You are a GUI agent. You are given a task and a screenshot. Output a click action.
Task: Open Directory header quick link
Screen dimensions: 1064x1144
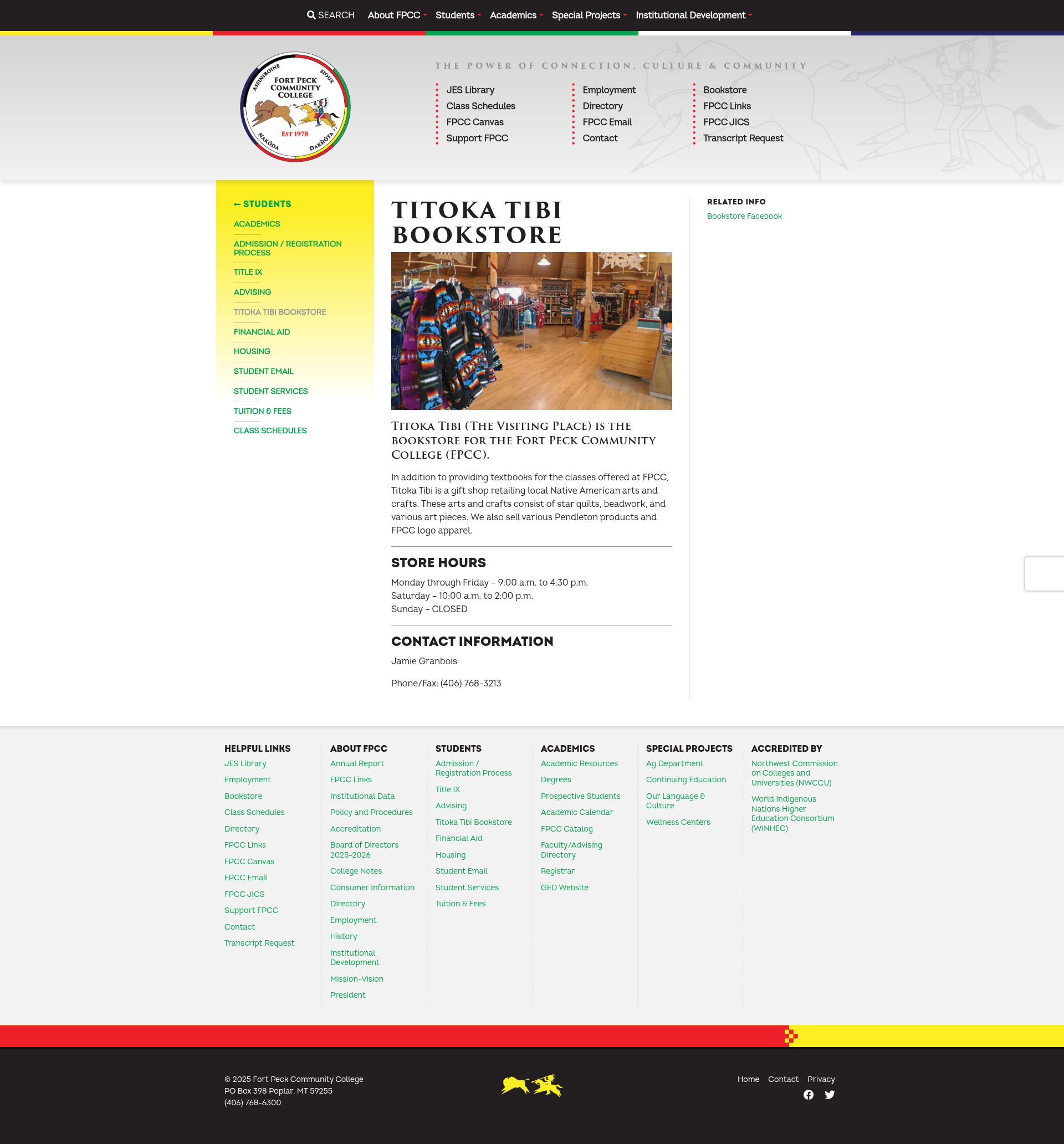[602, 106]
